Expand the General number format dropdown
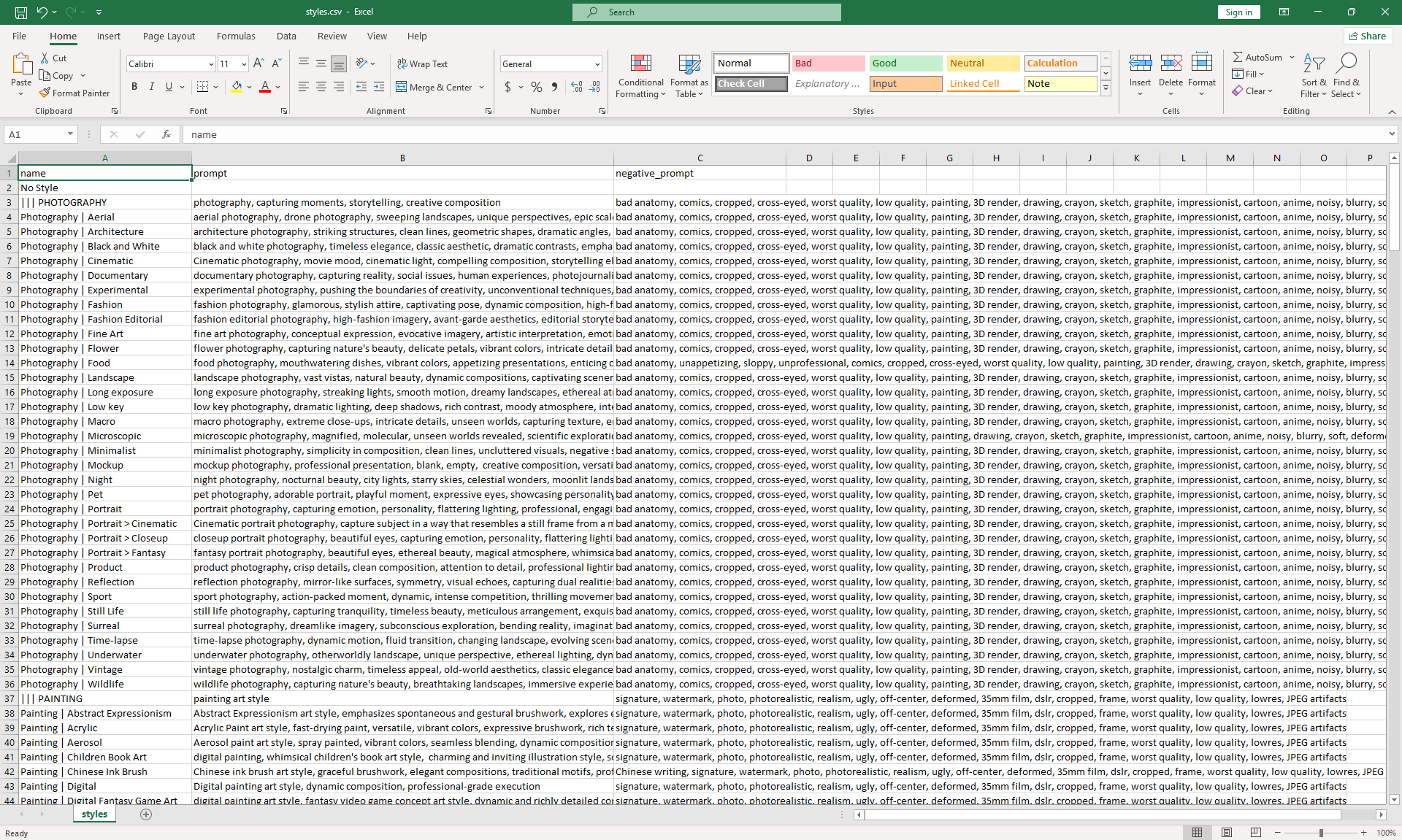 (x=597, y=64)
